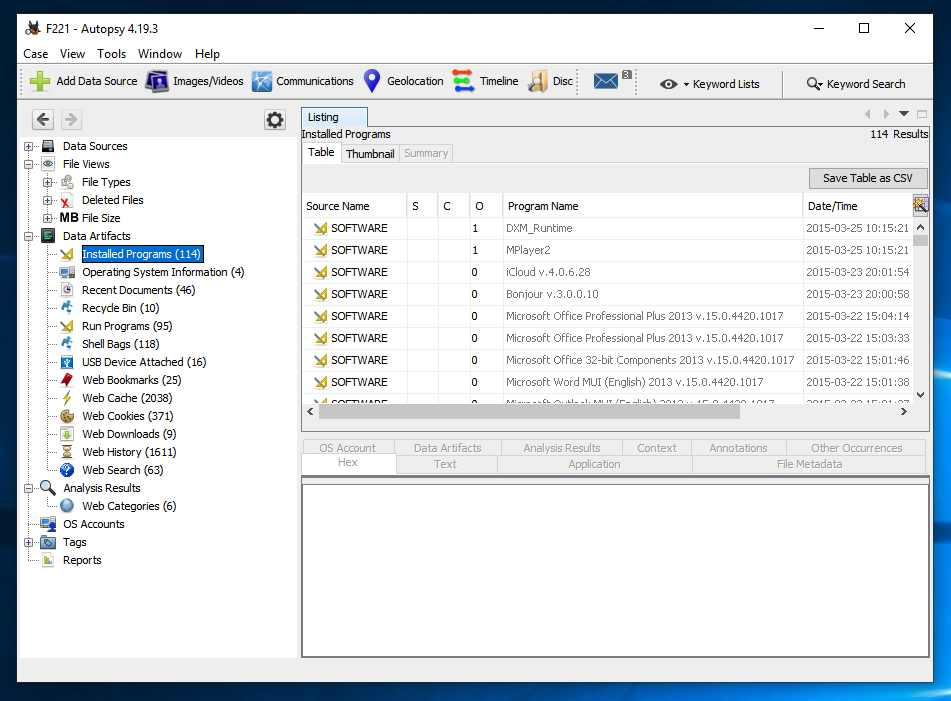The width and height of the screenshot is (951, 701).
Task: Open the Communications visualization icon
Action: pyautogui.click(x=262, y=81)
